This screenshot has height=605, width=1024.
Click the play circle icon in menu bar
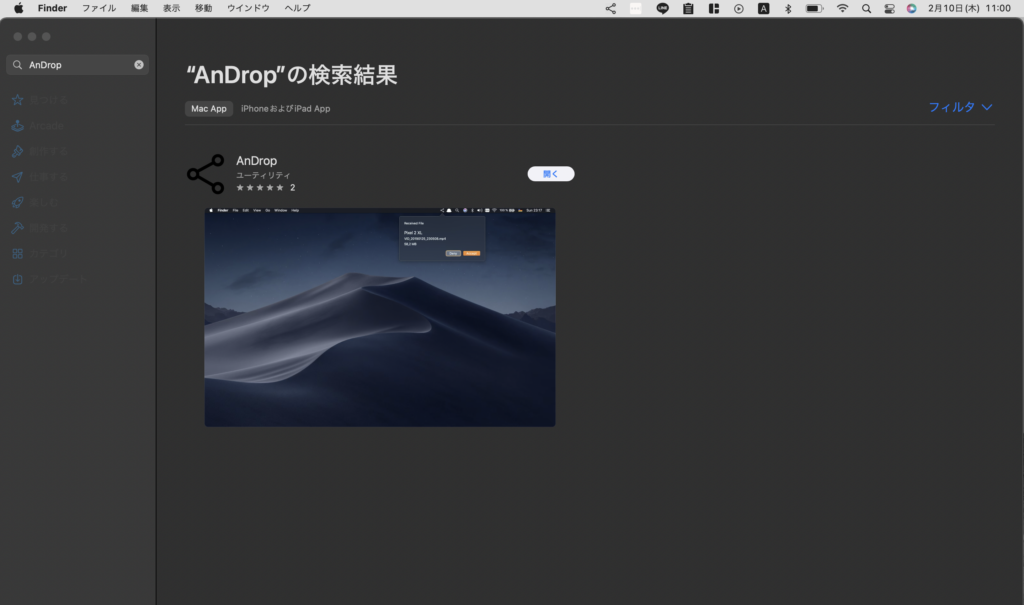tap(739, 8)
